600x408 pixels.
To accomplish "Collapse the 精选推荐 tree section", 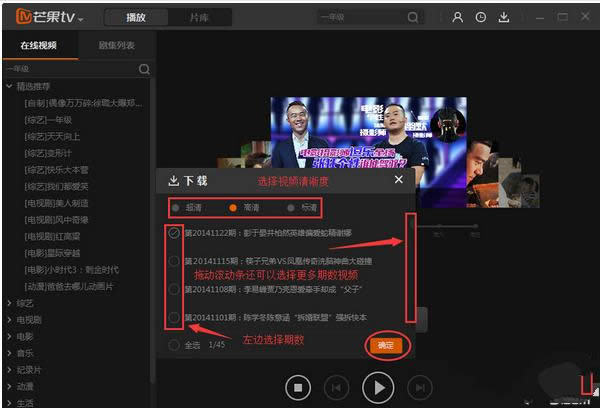I will [x=8, y=87].
